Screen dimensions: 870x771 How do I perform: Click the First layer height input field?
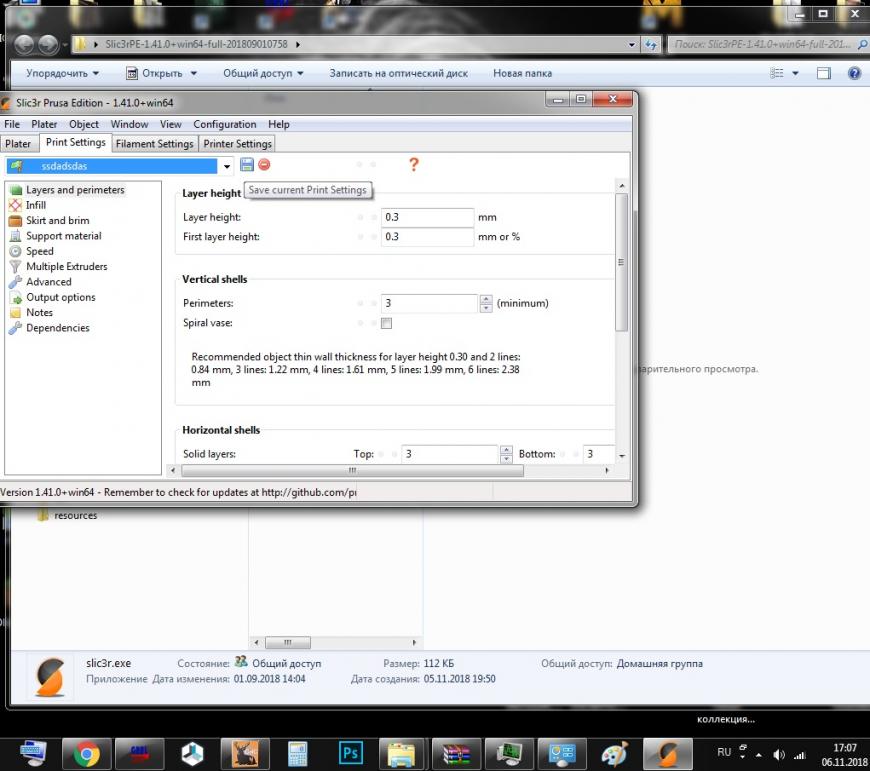[x=427, y=237]
